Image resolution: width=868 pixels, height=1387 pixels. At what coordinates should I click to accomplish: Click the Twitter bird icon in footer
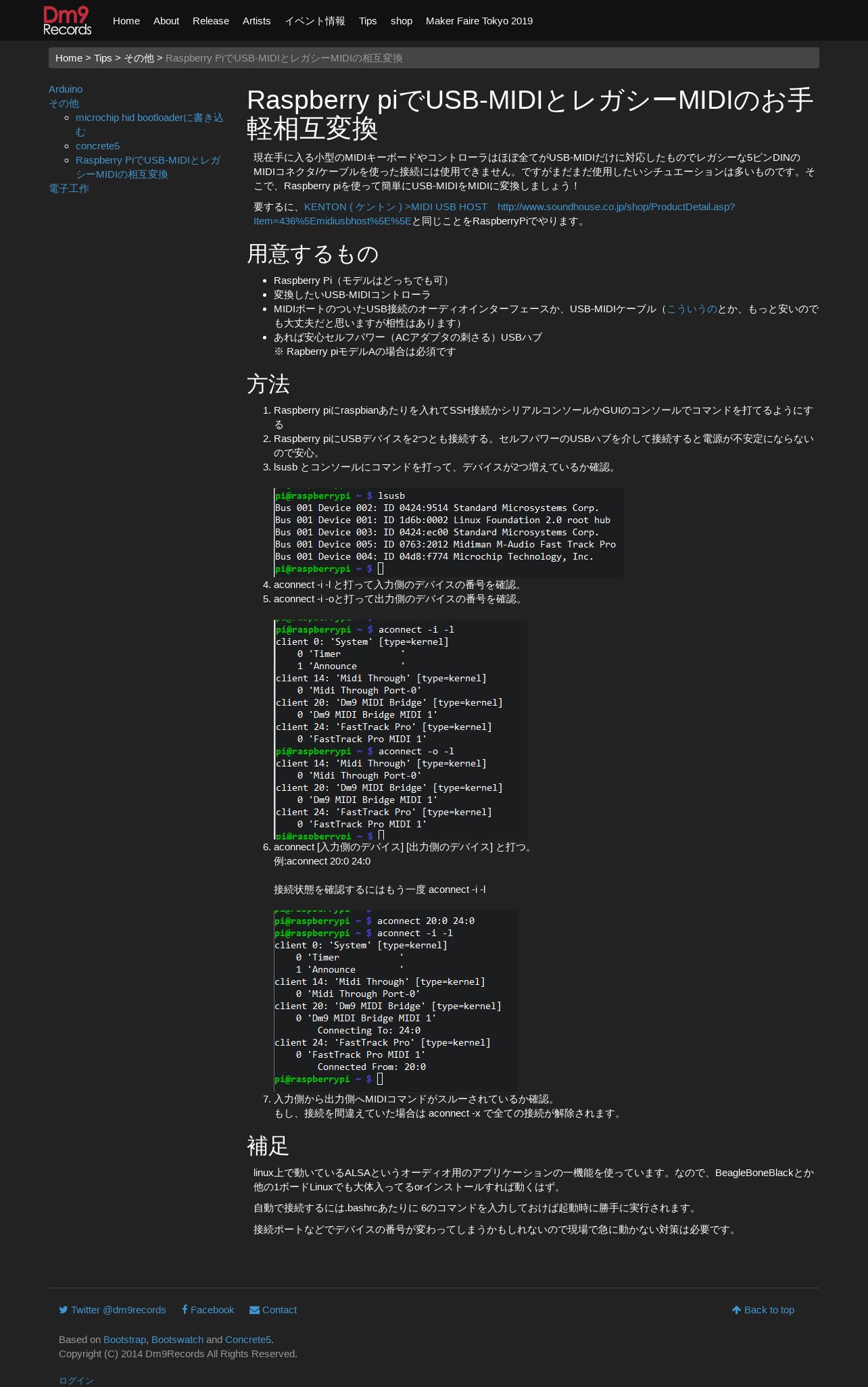tap(64, 1309)
